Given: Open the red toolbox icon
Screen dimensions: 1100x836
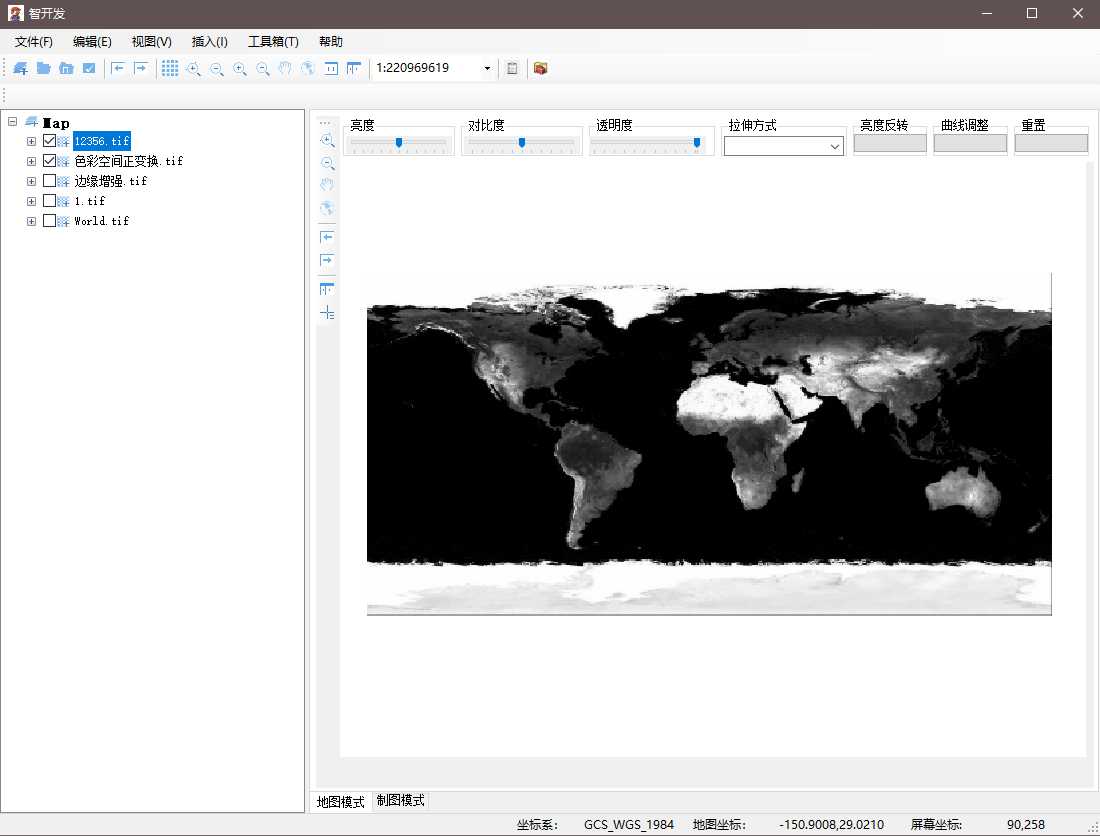Looking at the screenshot, I should (540, 68).
